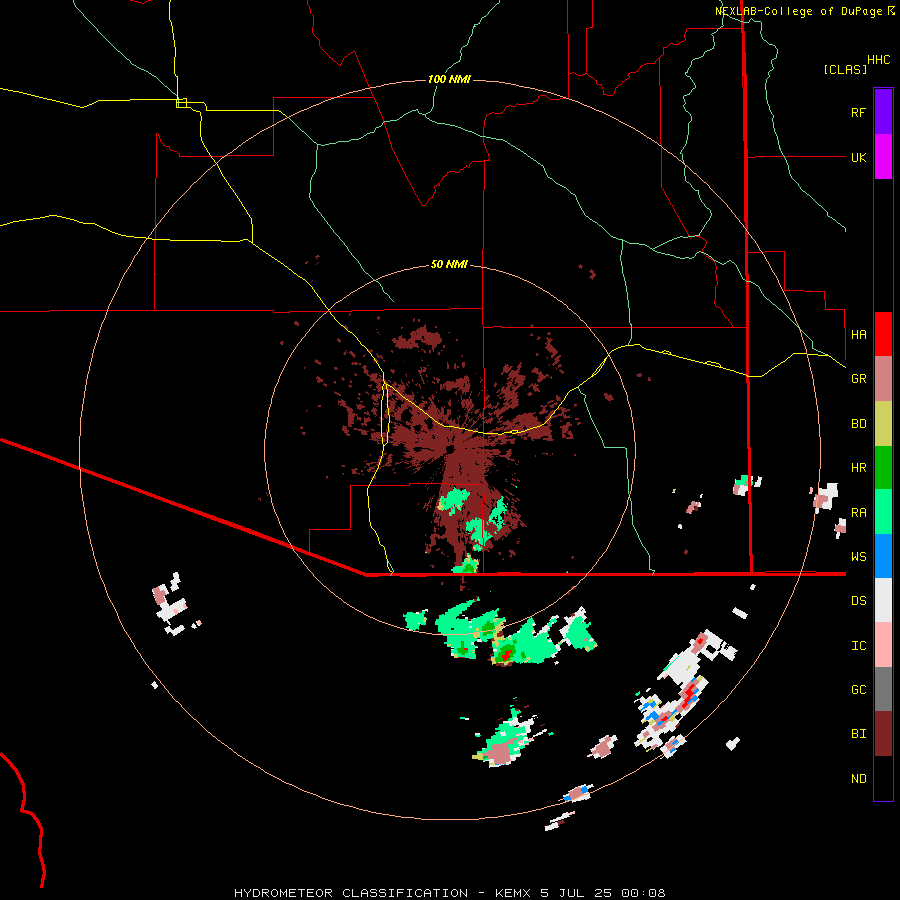Screen dimensions: 900x900
Task: Click the "RF" legend label
Action: 858,112
